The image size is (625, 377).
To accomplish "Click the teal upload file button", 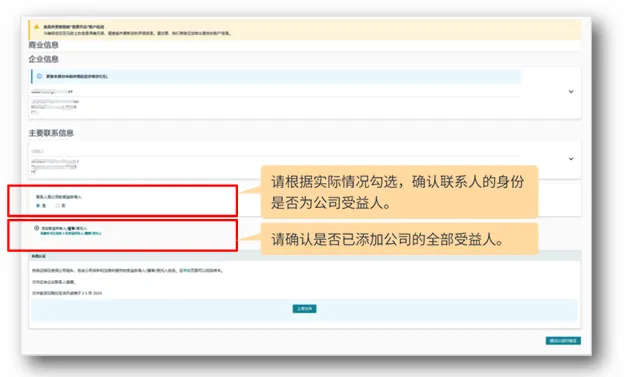I will (x=305, y=309).
